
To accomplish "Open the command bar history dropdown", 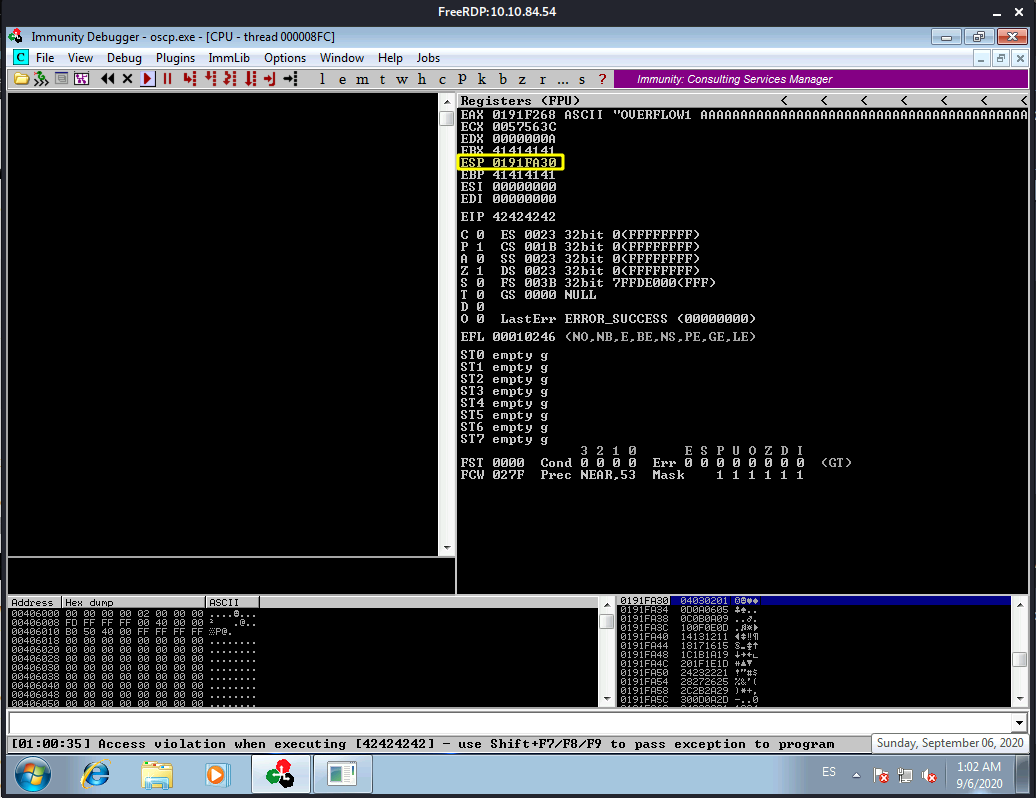I will point(1019,723).
